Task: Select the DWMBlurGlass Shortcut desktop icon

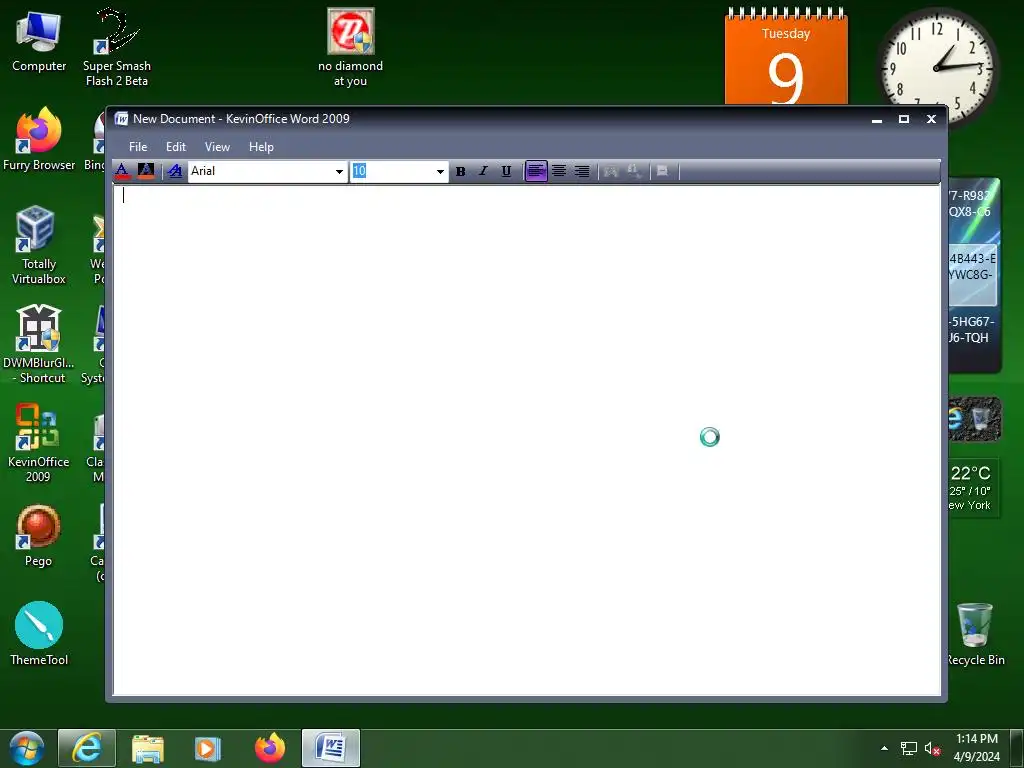Action: click(x=39, y=345)
